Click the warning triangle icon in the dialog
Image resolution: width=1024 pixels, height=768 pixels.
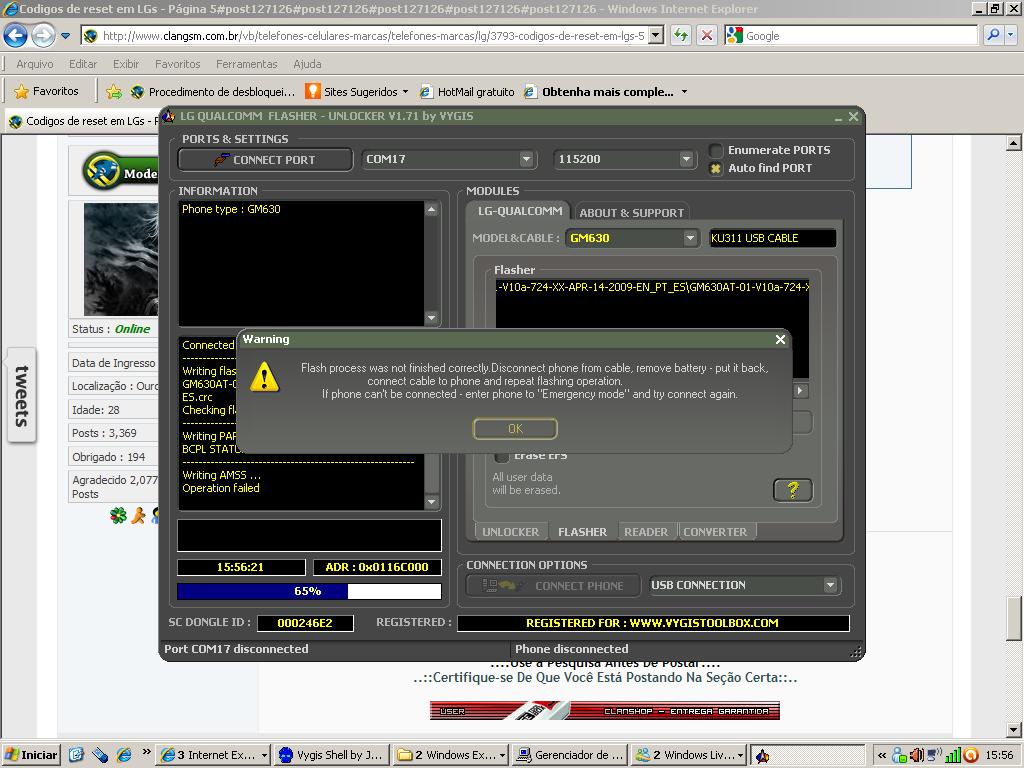[264, 377]
